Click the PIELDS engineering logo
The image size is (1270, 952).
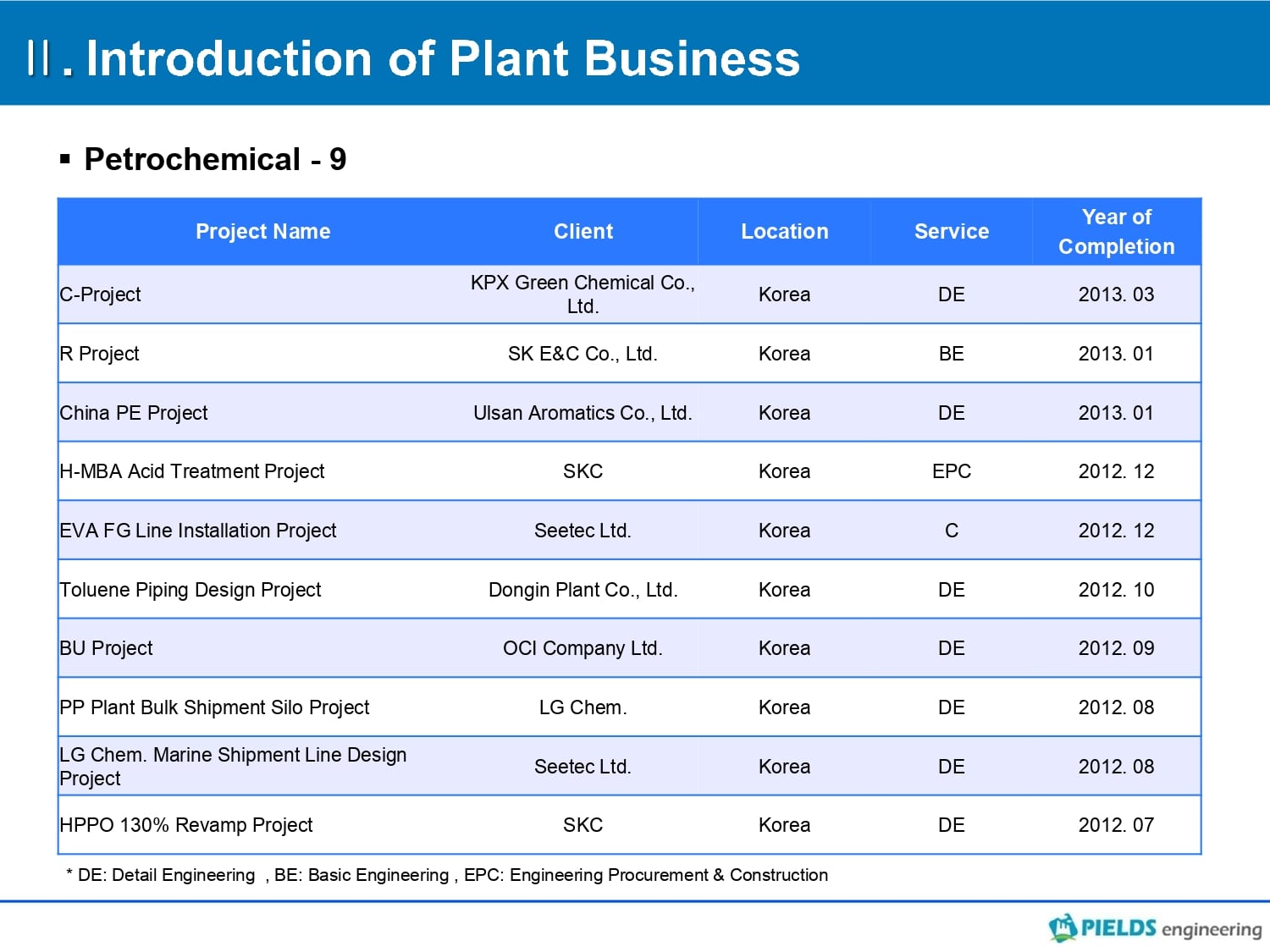[1155, 928]
